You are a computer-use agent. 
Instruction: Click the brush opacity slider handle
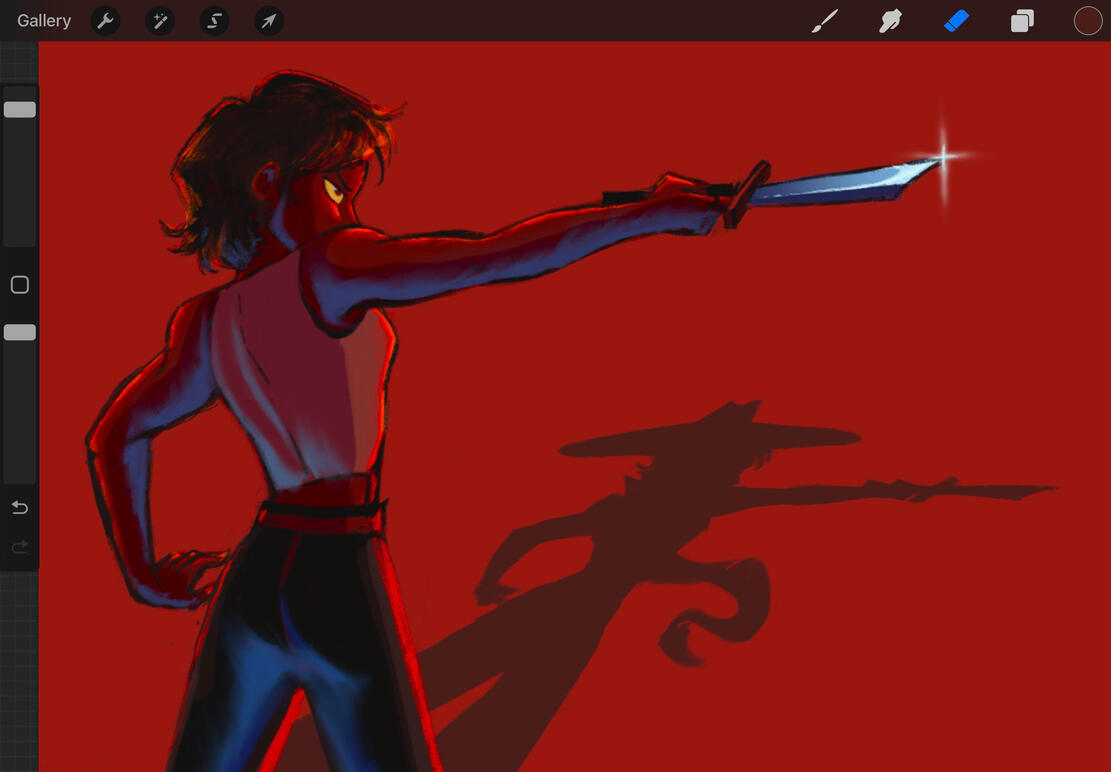(20, 332)
